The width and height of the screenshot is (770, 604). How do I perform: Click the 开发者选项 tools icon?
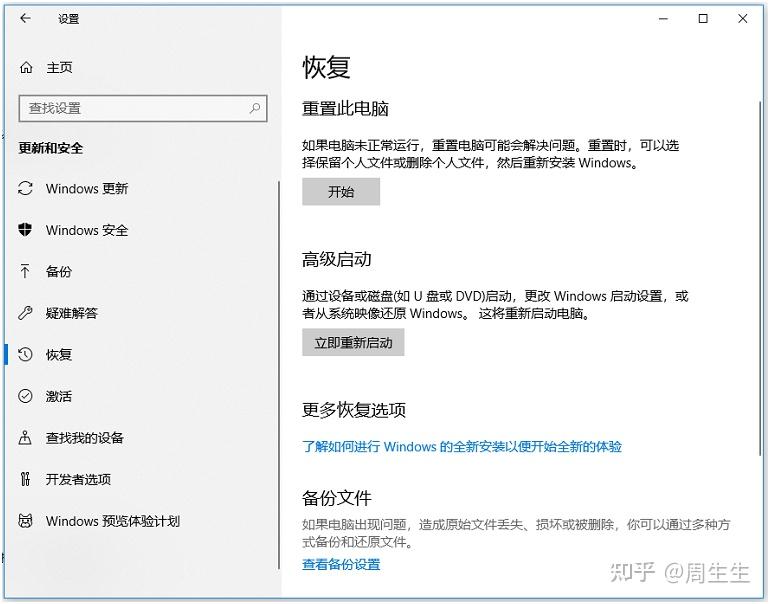(x=25, y=479)
